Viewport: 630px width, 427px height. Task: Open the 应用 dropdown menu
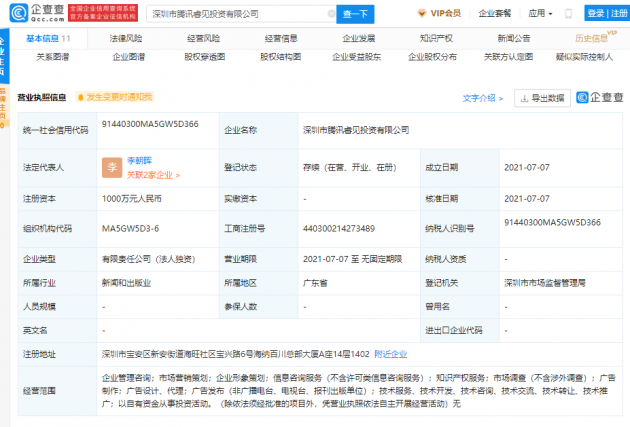540,14
